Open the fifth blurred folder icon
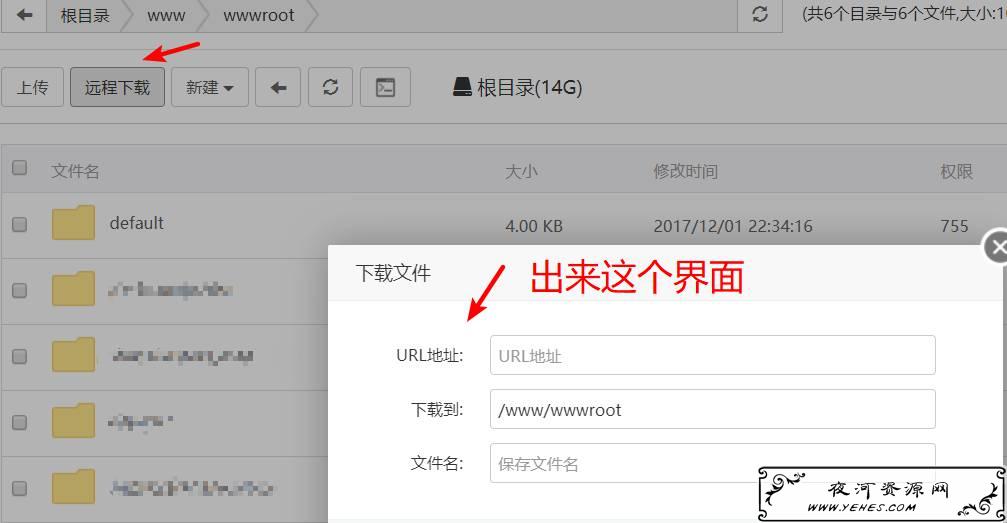This screenshot has height=523, width=1007. tap(73, 486)
